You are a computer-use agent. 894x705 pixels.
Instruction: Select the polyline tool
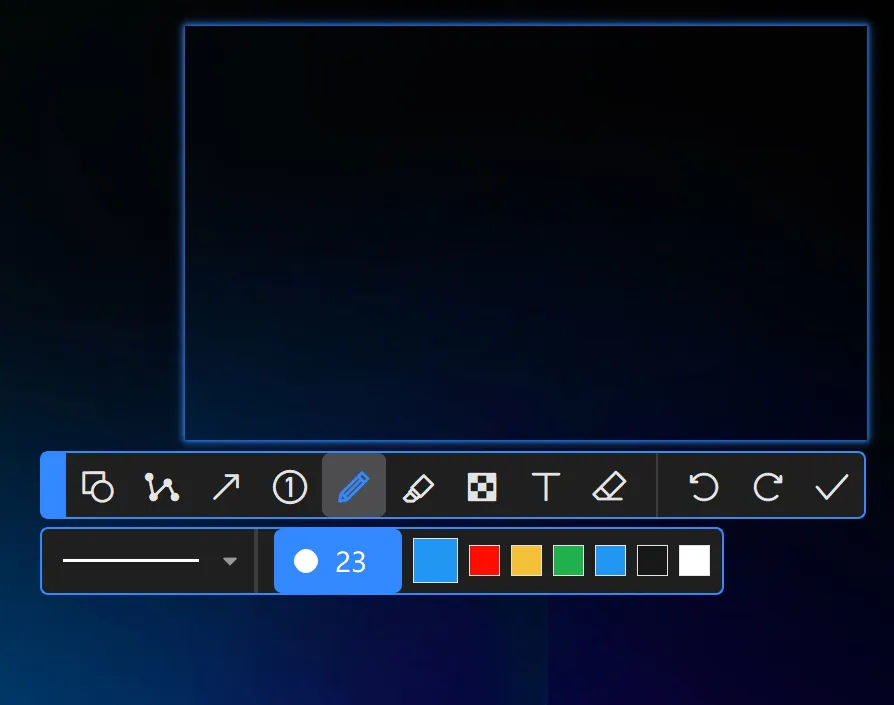(x=161, y=487)
